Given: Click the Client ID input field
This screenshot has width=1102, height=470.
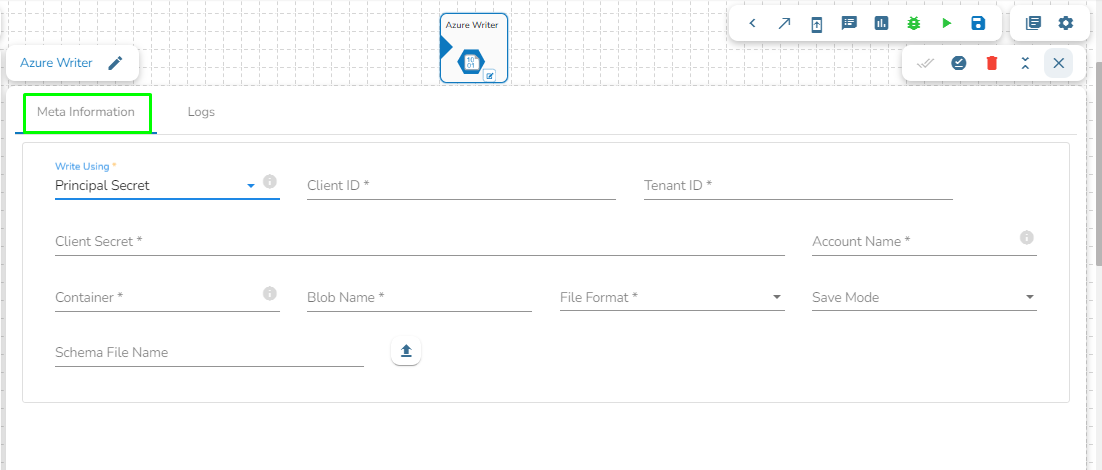Looking at the screenshot, I should (x=461, y=185).
